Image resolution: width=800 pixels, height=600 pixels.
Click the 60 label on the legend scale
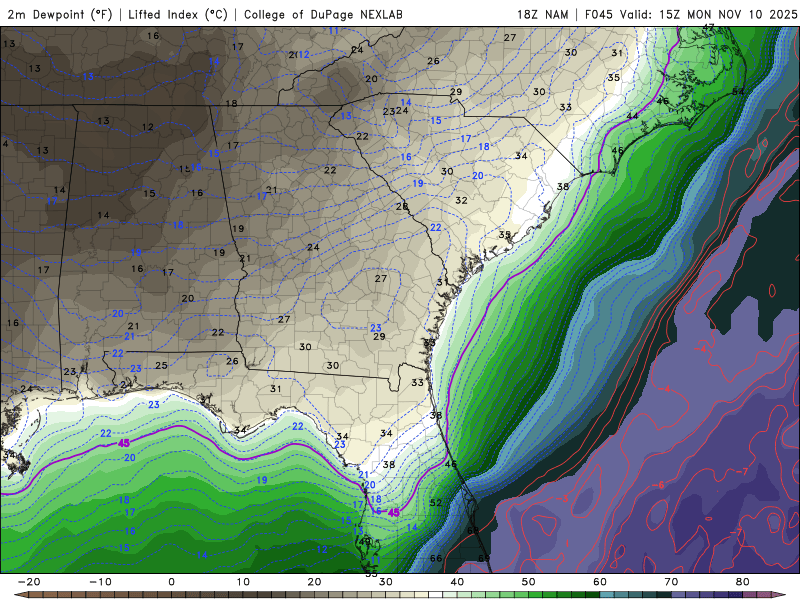click(600, 582)
